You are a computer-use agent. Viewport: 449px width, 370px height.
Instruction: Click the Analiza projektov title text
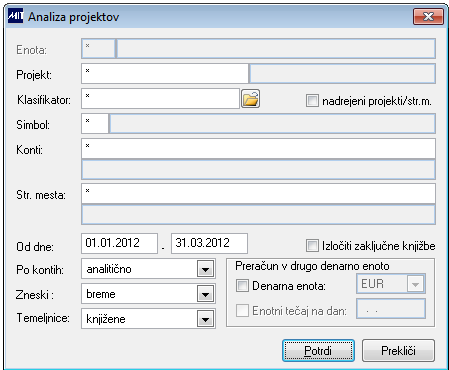74,17
